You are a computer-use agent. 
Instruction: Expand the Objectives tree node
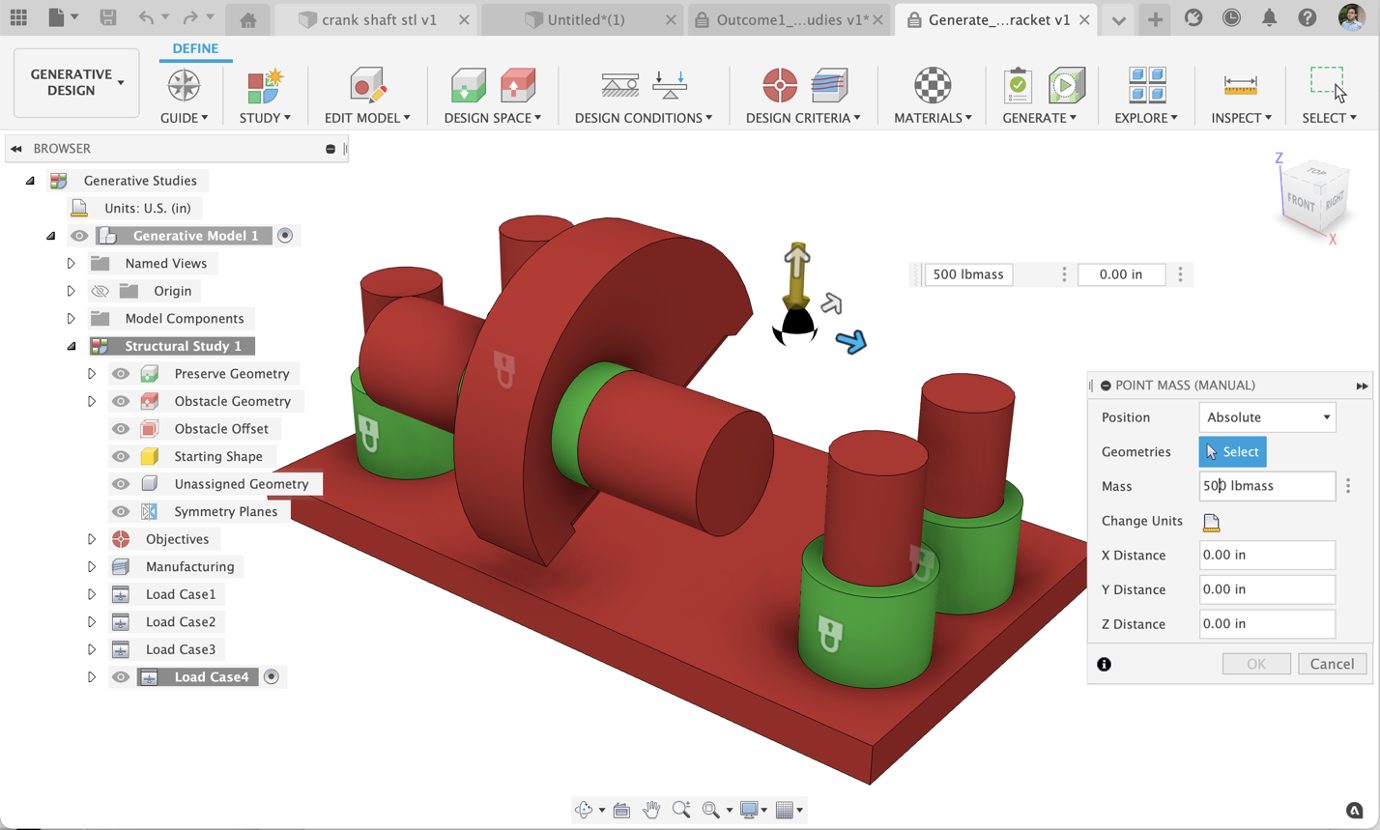click(92, 539)
